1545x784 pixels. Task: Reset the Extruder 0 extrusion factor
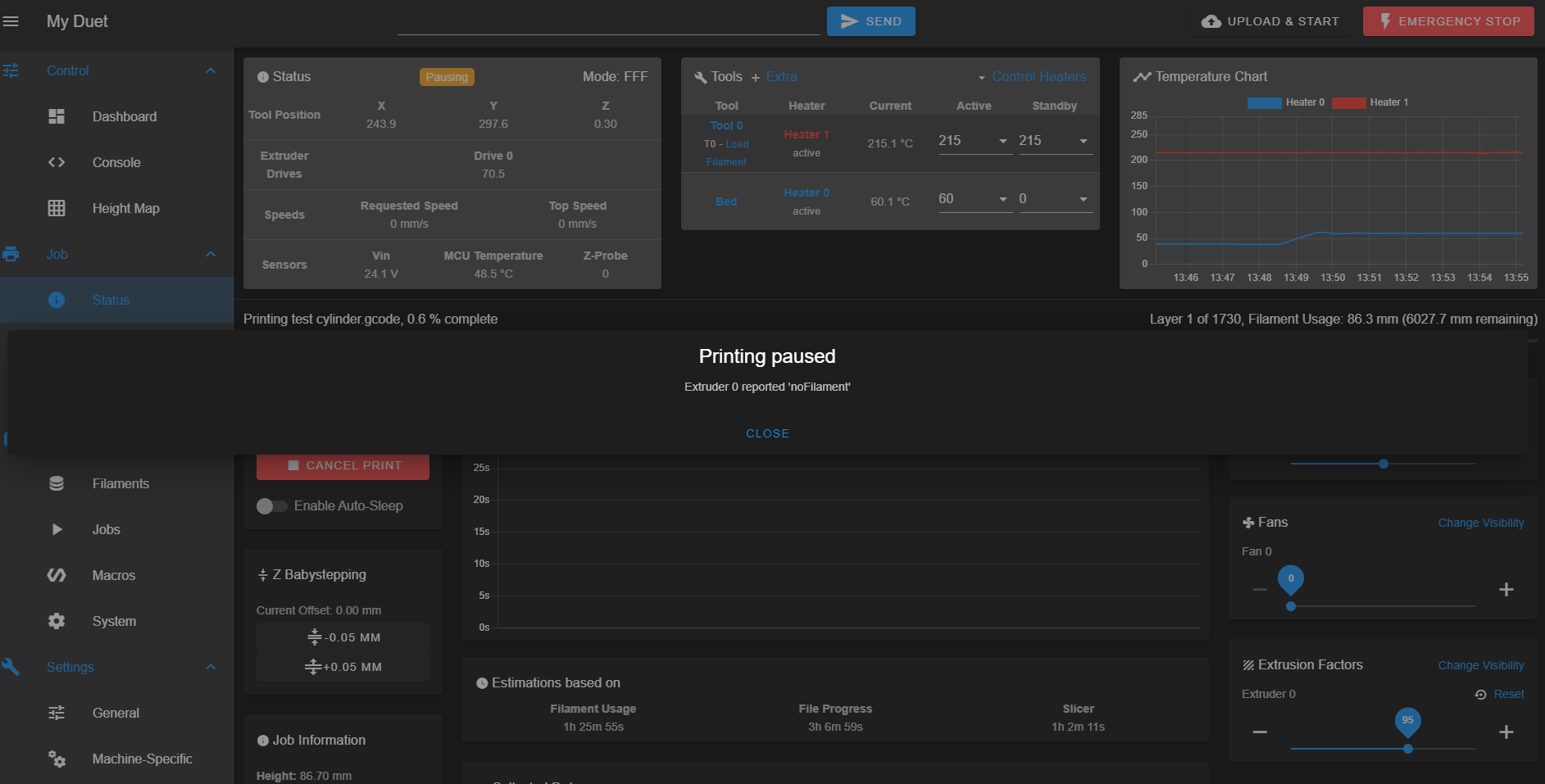point(1500,694)
